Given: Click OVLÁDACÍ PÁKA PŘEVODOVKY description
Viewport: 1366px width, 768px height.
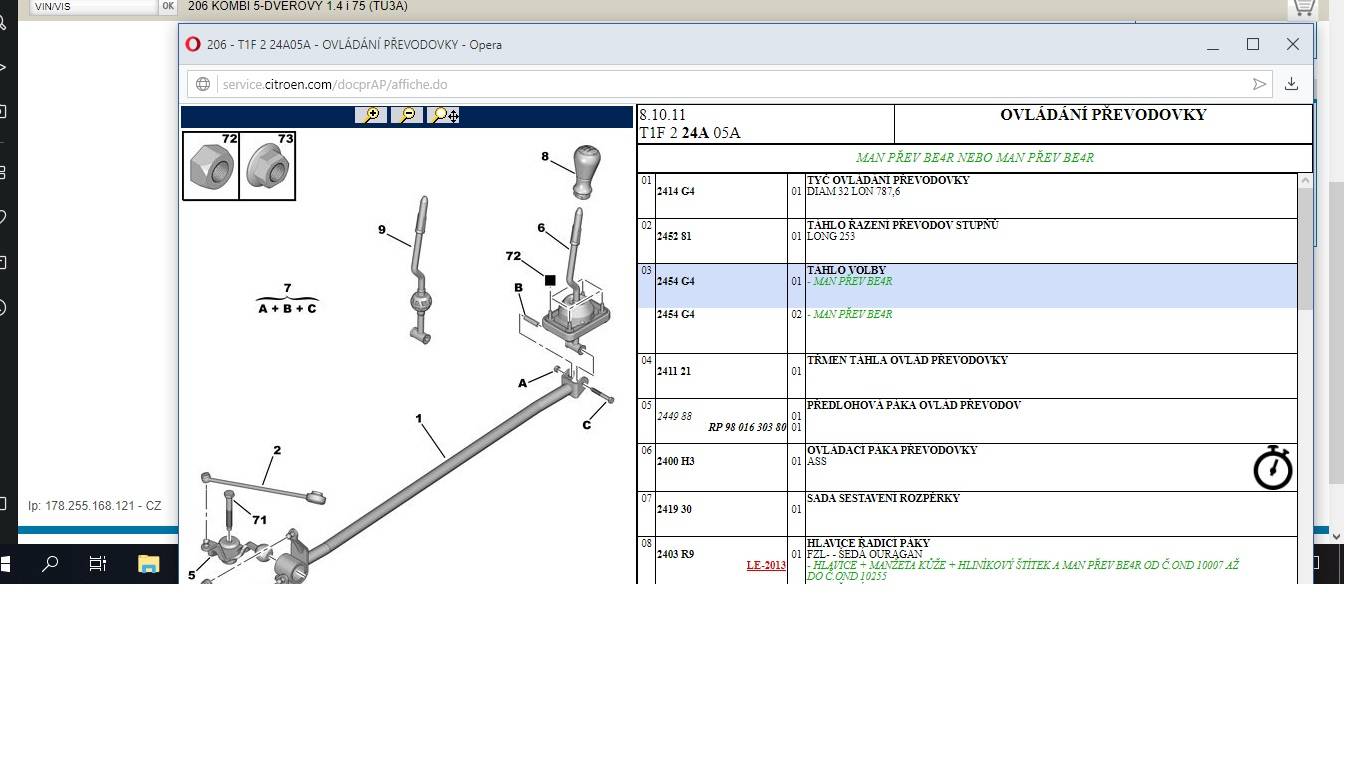Looking at the screenshot, I should coord(892,450).
